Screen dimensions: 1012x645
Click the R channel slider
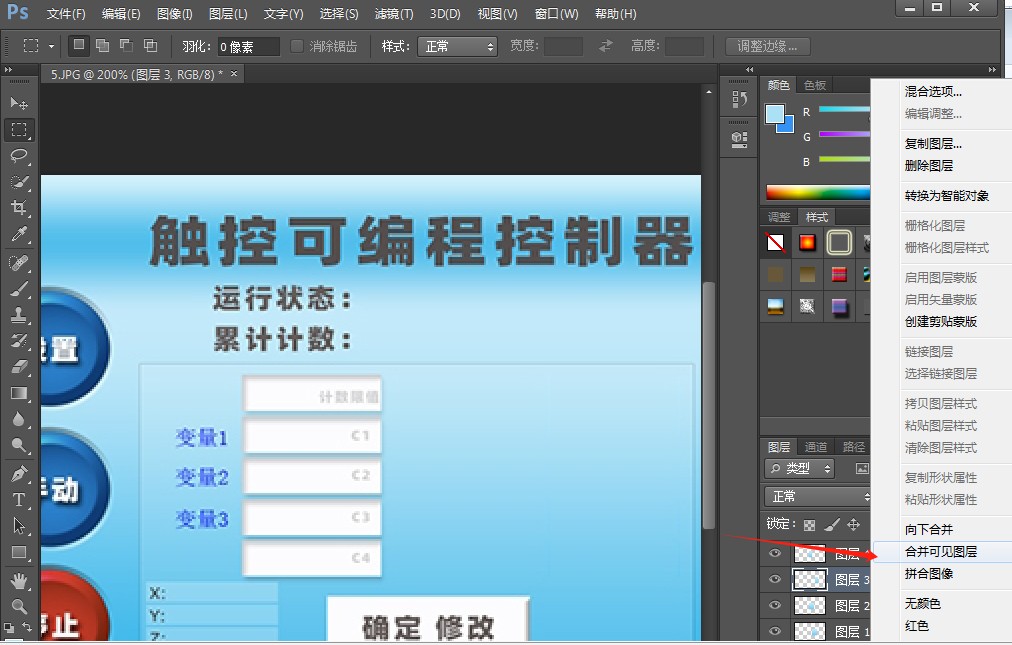click(844, 109)
